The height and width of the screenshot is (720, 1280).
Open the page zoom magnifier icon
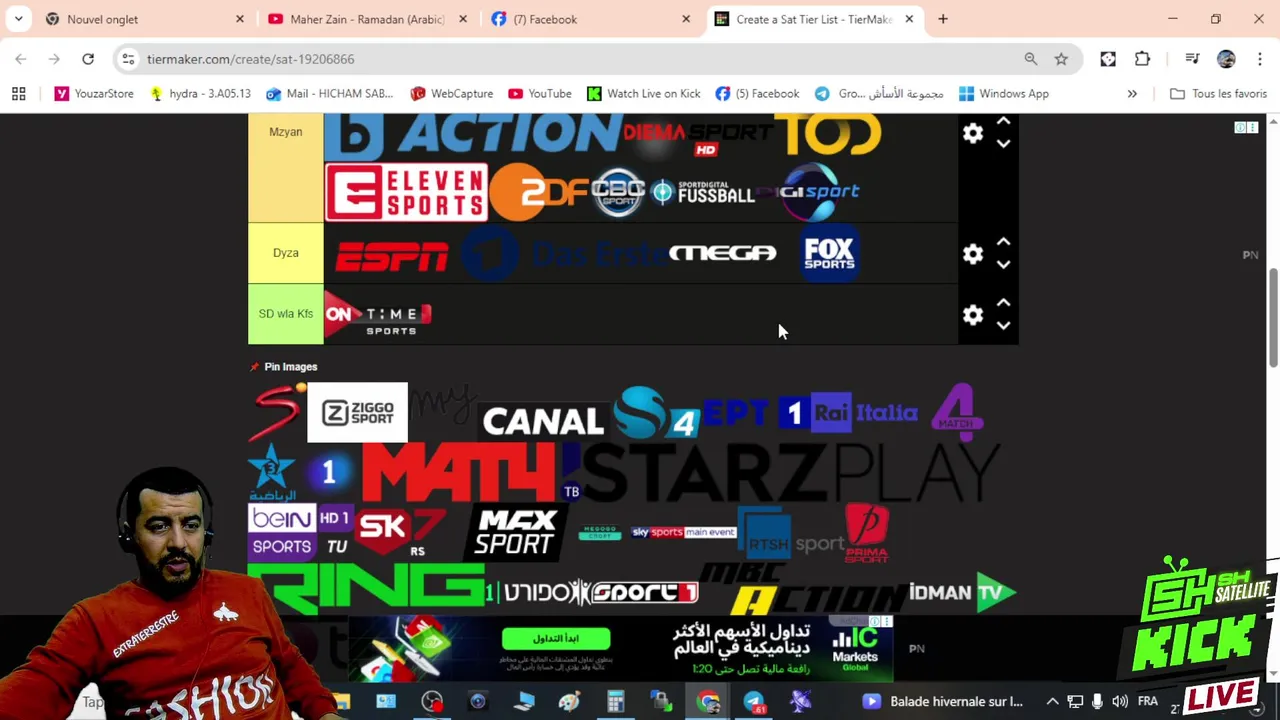tap(1031, 59)
